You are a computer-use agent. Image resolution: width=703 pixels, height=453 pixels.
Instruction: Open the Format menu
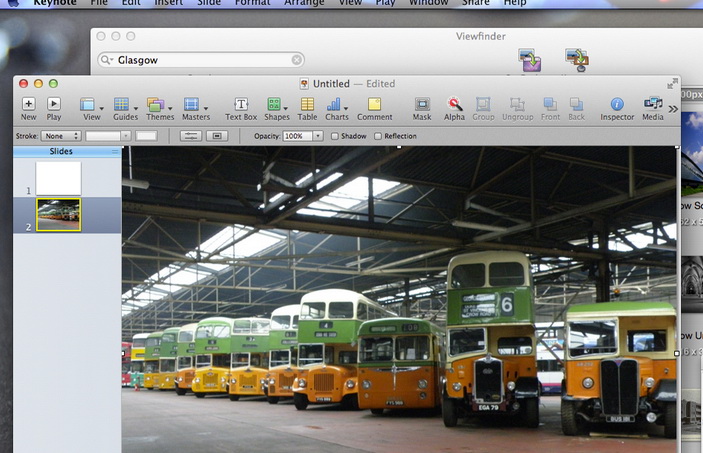tap(253, 3)
